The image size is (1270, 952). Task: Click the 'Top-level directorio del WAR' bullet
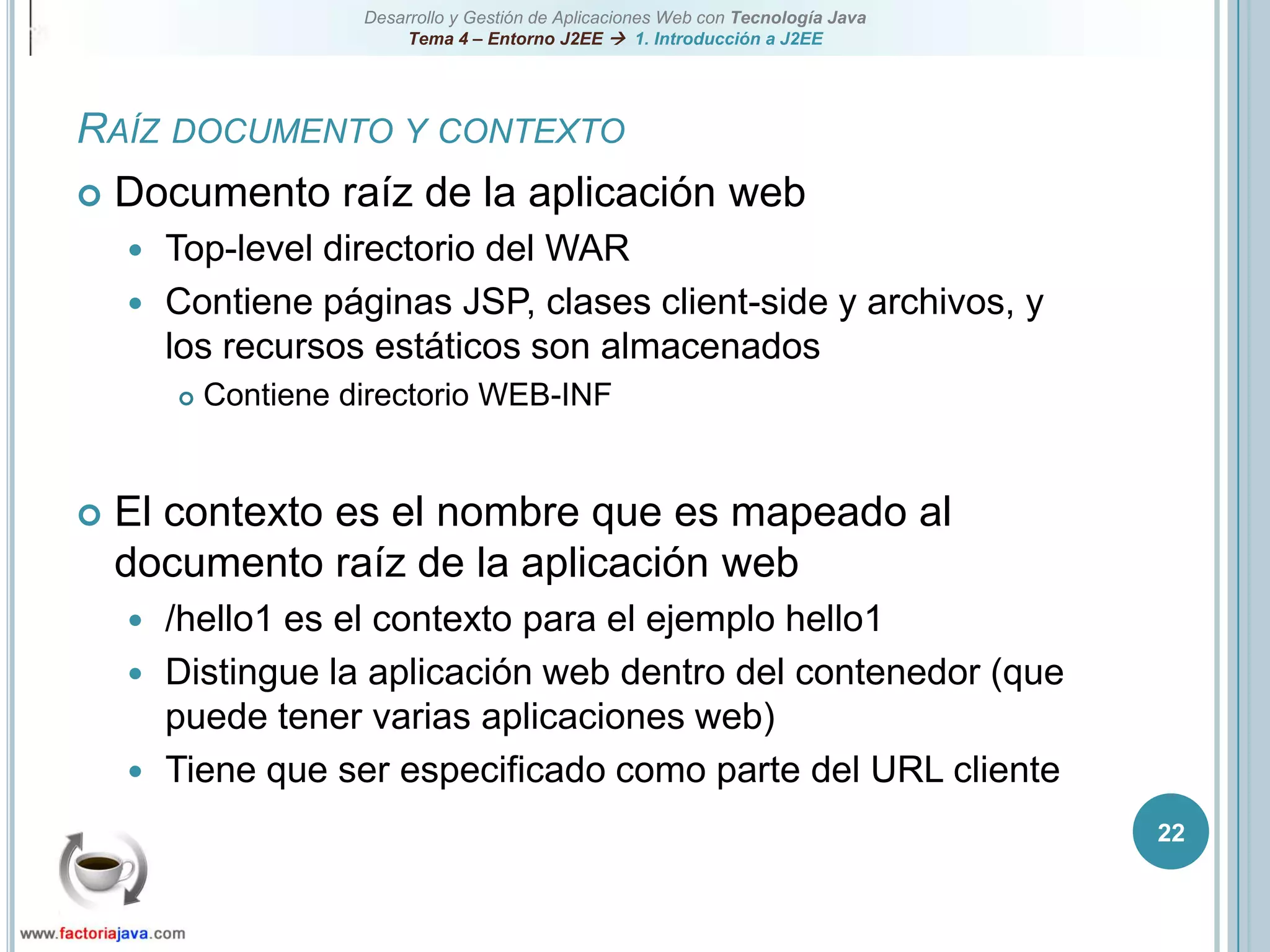coord(397,248)
